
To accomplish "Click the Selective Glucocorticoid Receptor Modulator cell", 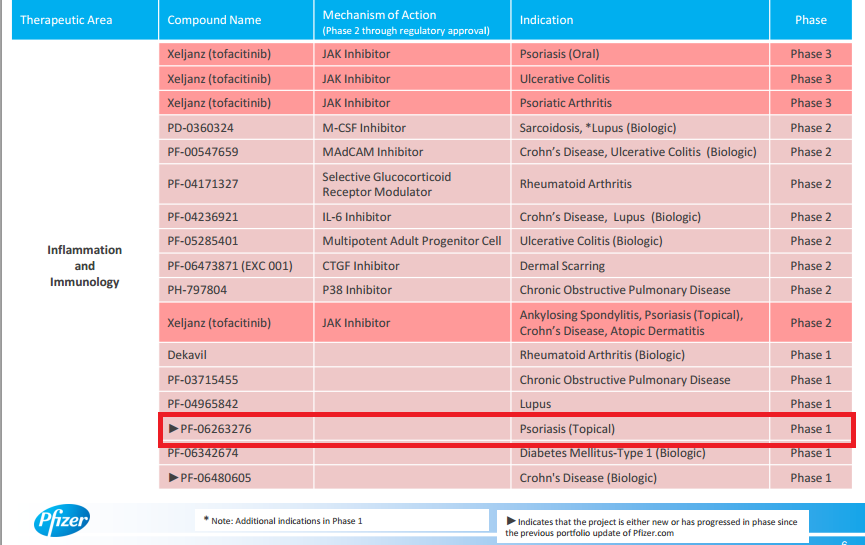I will [386, 184].
